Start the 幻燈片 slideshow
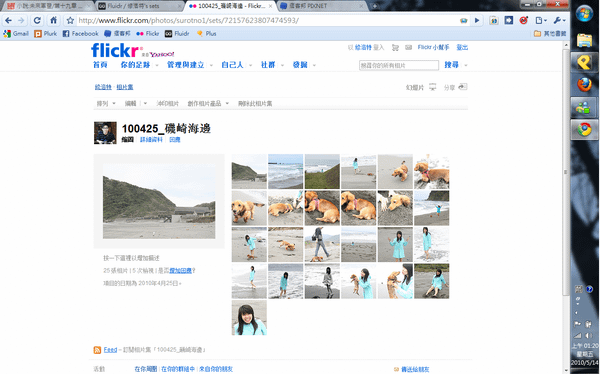Screen dimensions: 600x374 pos(421,87)
